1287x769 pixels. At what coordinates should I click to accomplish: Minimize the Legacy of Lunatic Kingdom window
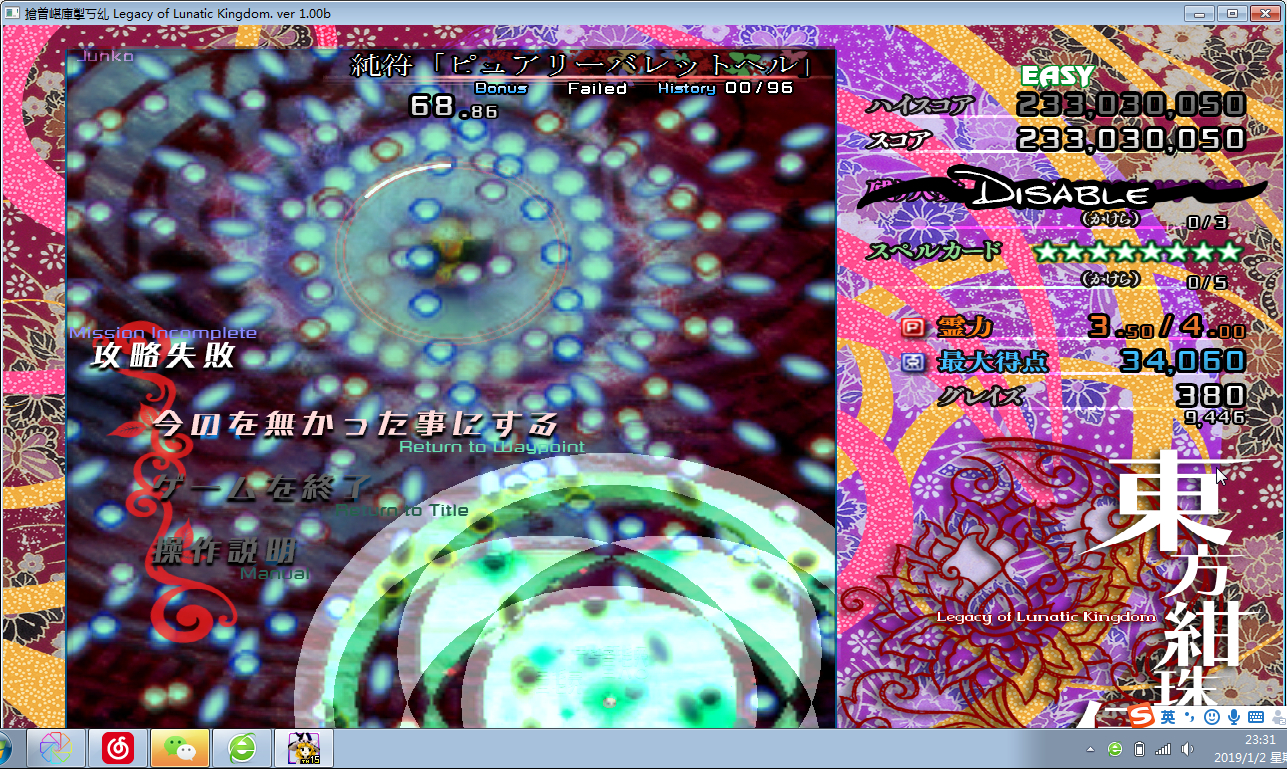[1201, 12]
